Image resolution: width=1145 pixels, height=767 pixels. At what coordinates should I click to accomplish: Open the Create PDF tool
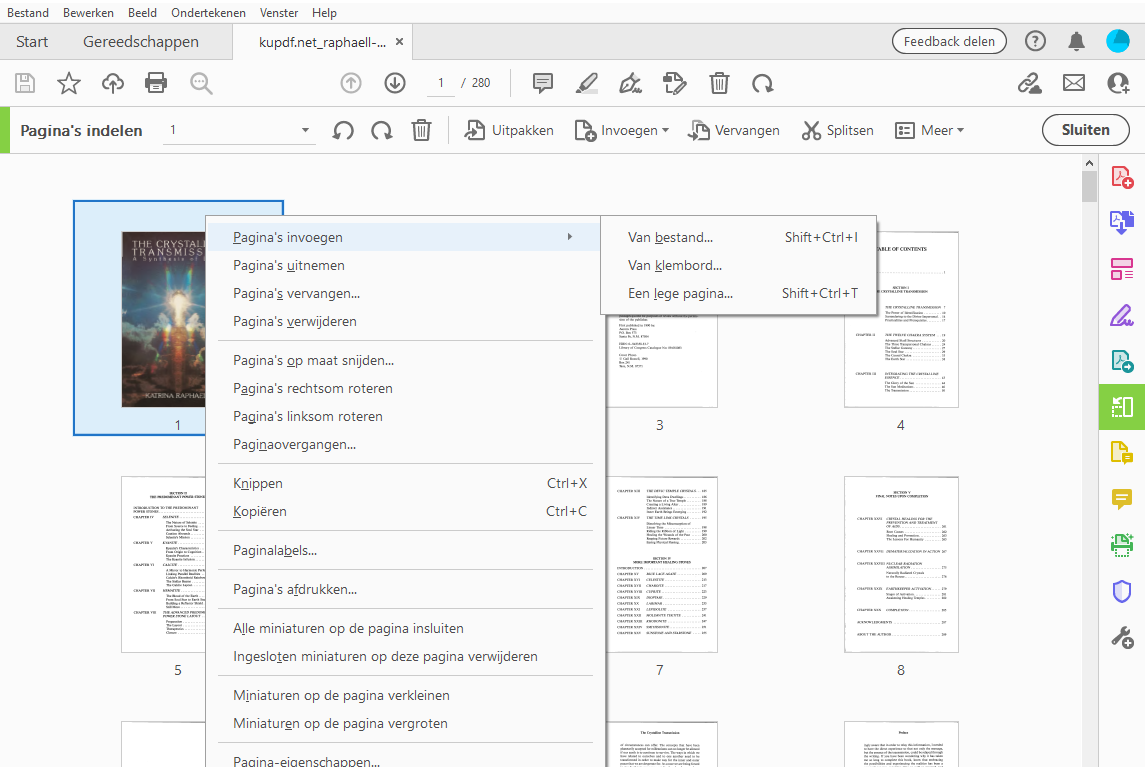point(1121,176)
